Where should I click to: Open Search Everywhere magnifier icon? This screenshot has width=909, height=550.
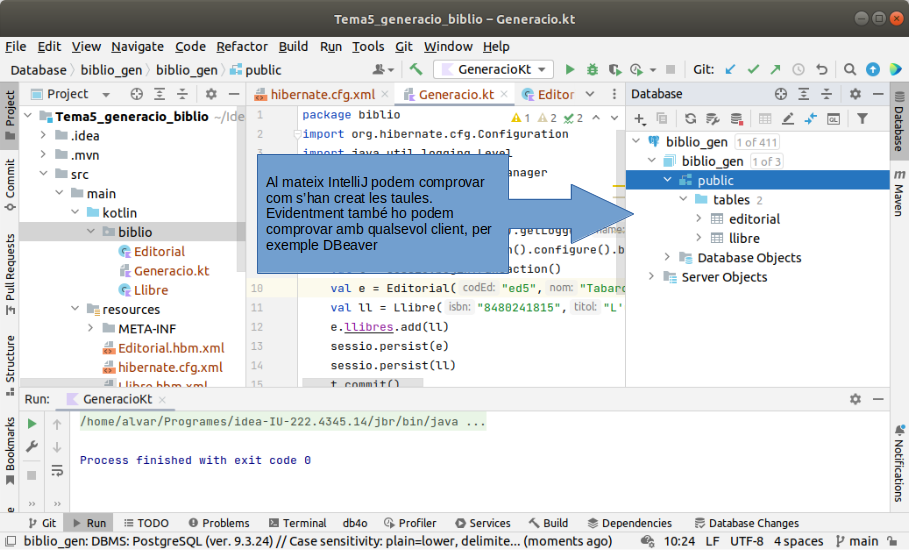[850, 70]
